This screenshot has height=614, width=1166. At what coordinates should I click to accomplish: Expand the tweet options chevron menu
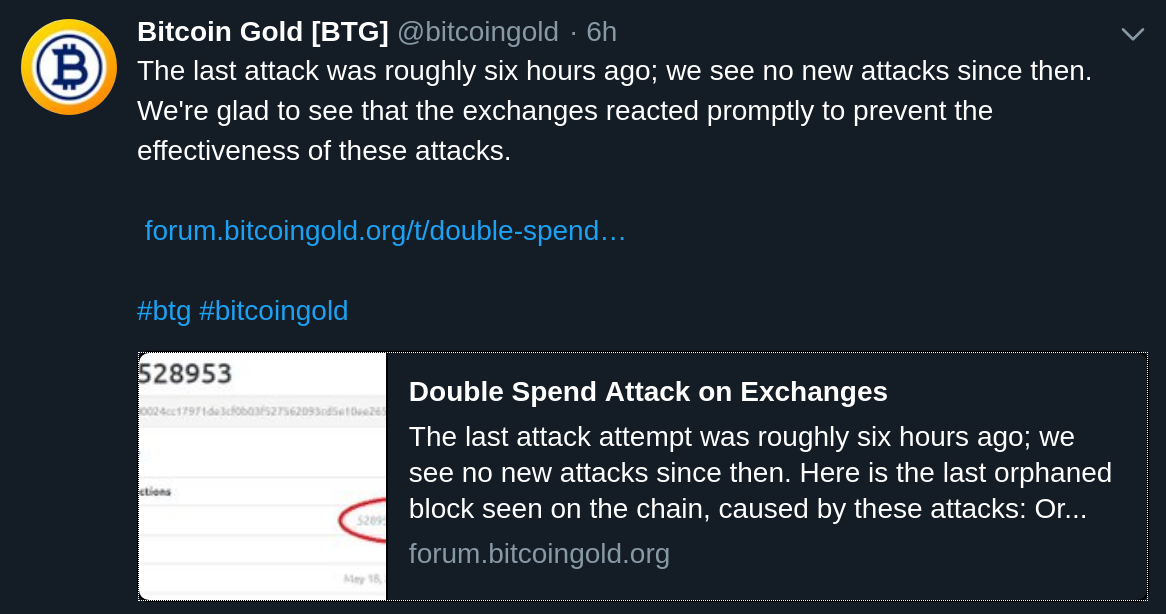pyautogui.click(x=1132, y=34)
